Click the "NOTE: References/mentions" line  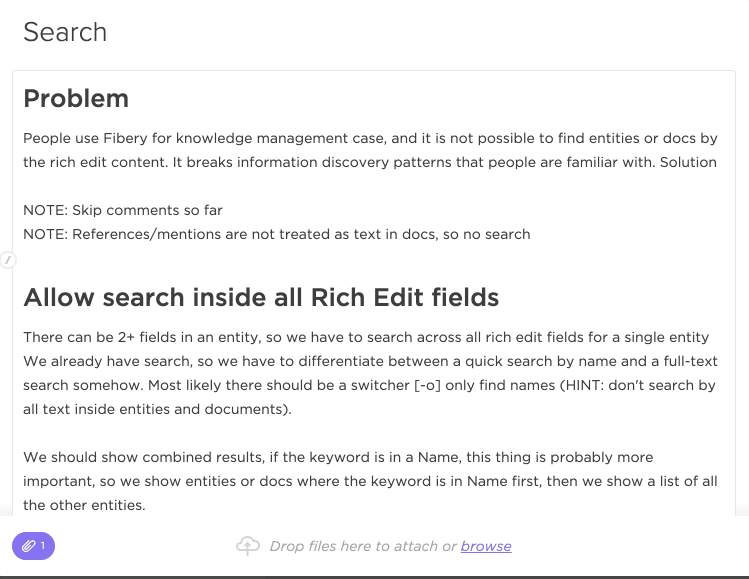[x=277, y=234]
